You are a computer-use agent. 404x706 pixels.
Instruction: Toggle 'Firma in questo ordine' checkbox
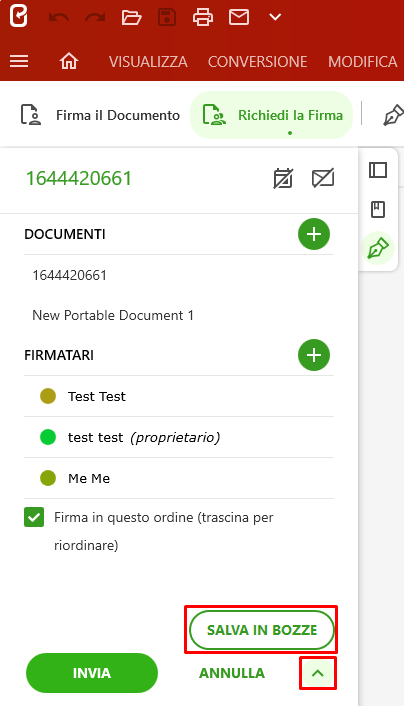pyautogui.click(x=34, y=517)
